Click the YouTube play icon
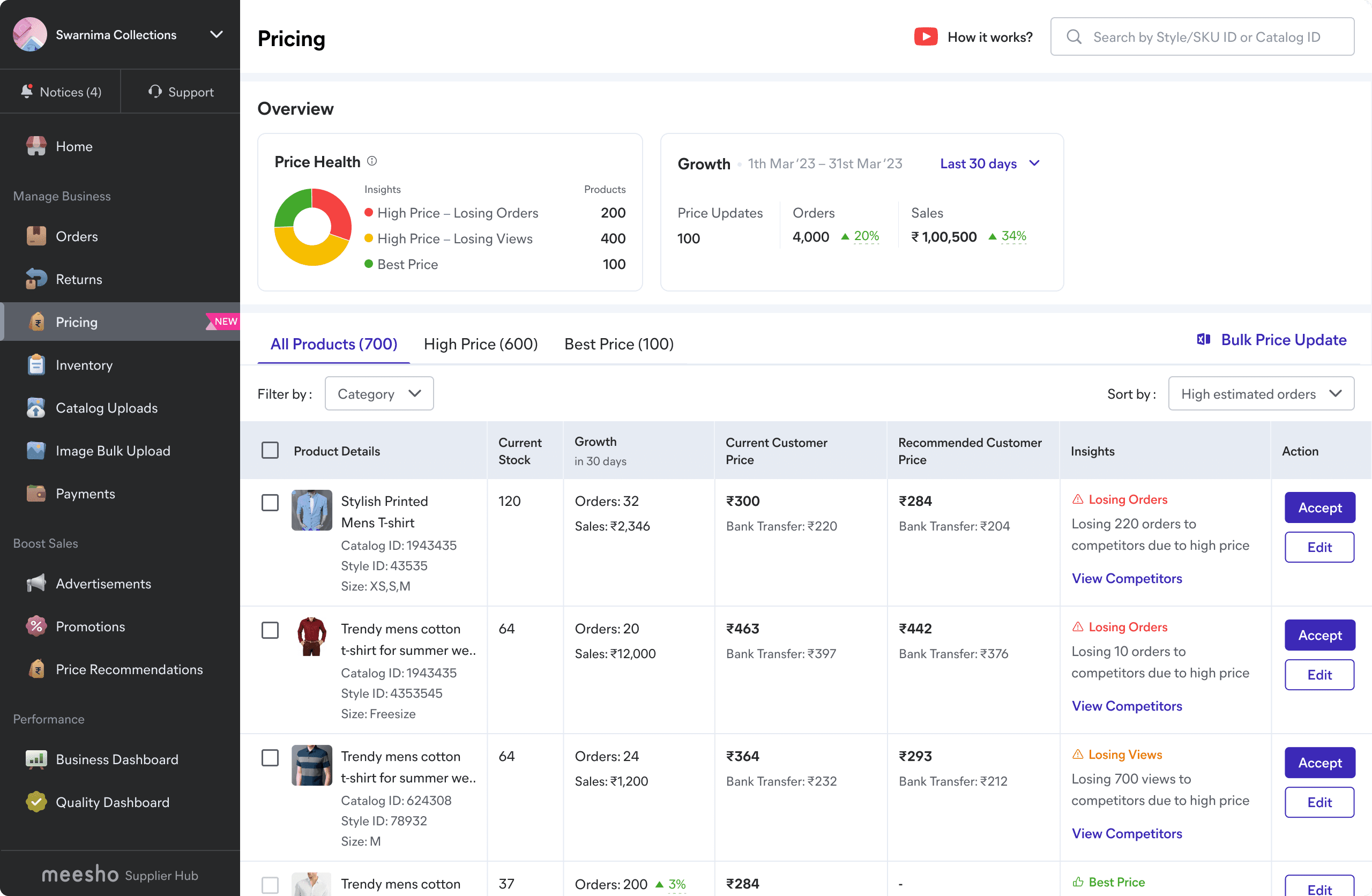This screenshot has width=1372, height=896. pyautogui.click(x=926, y=37)
